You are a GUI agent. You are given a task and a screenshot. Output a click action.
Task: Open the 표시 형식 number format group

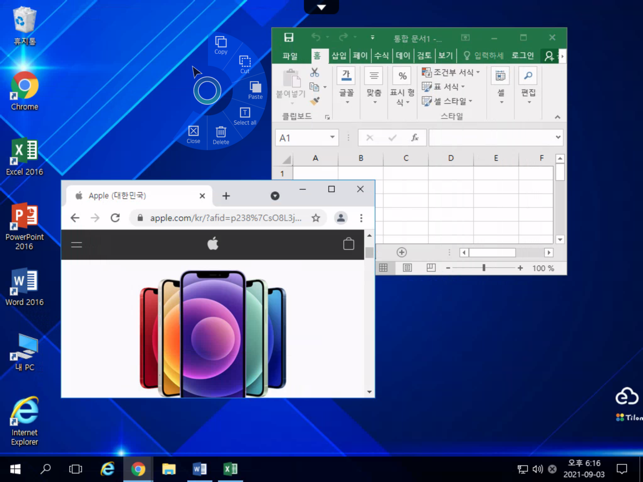(402, 87)
